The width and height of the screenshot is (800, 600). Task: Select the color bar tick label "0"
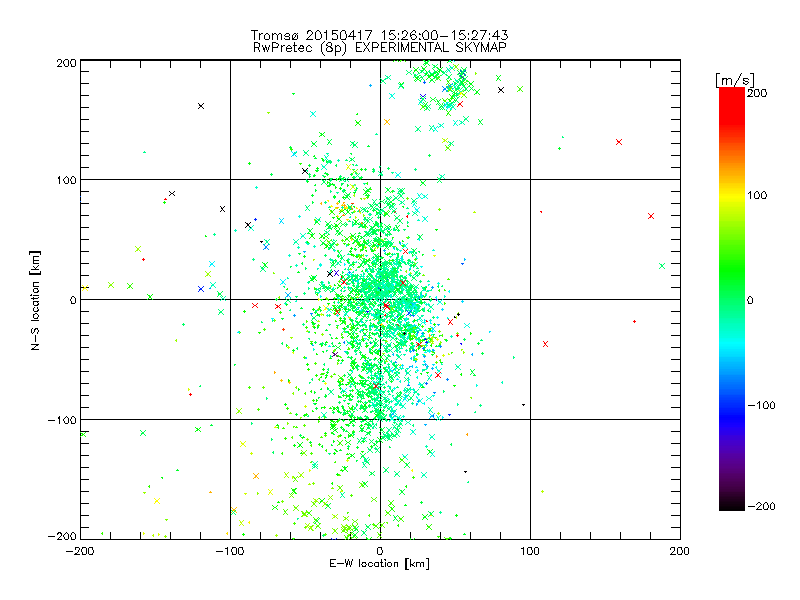point(750,300)
